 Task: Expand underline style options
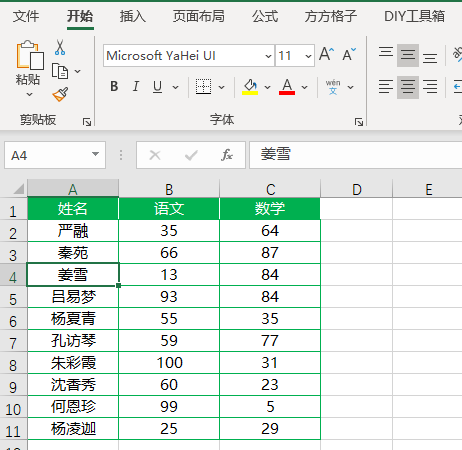175,87
